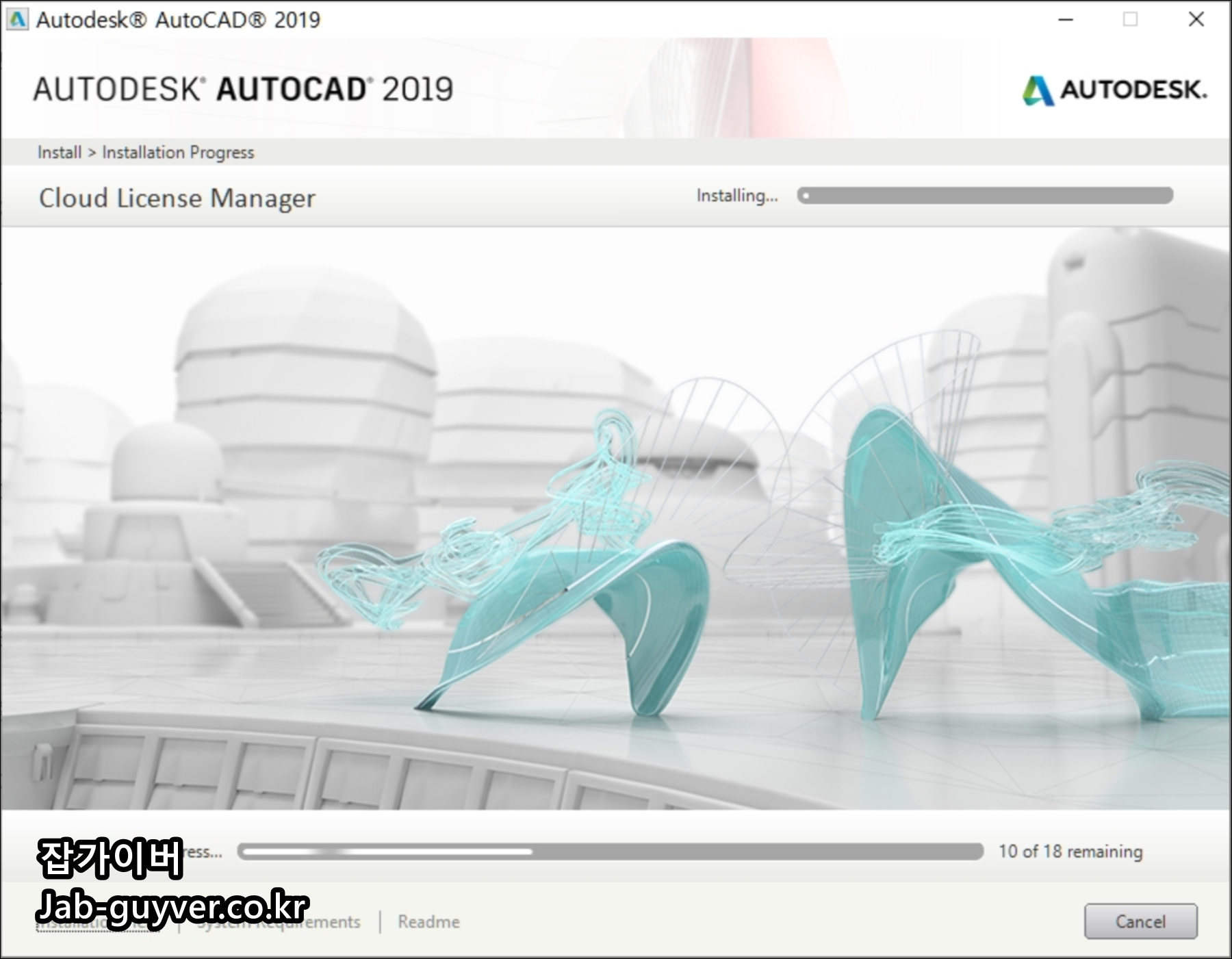
Task: Close the installer window
Action: pos(1196,20)
